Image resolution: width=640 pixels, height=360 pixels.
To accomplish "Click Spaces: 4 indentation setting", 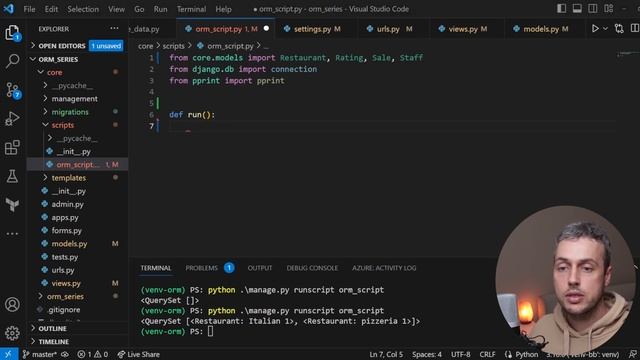I will point(427,354).
